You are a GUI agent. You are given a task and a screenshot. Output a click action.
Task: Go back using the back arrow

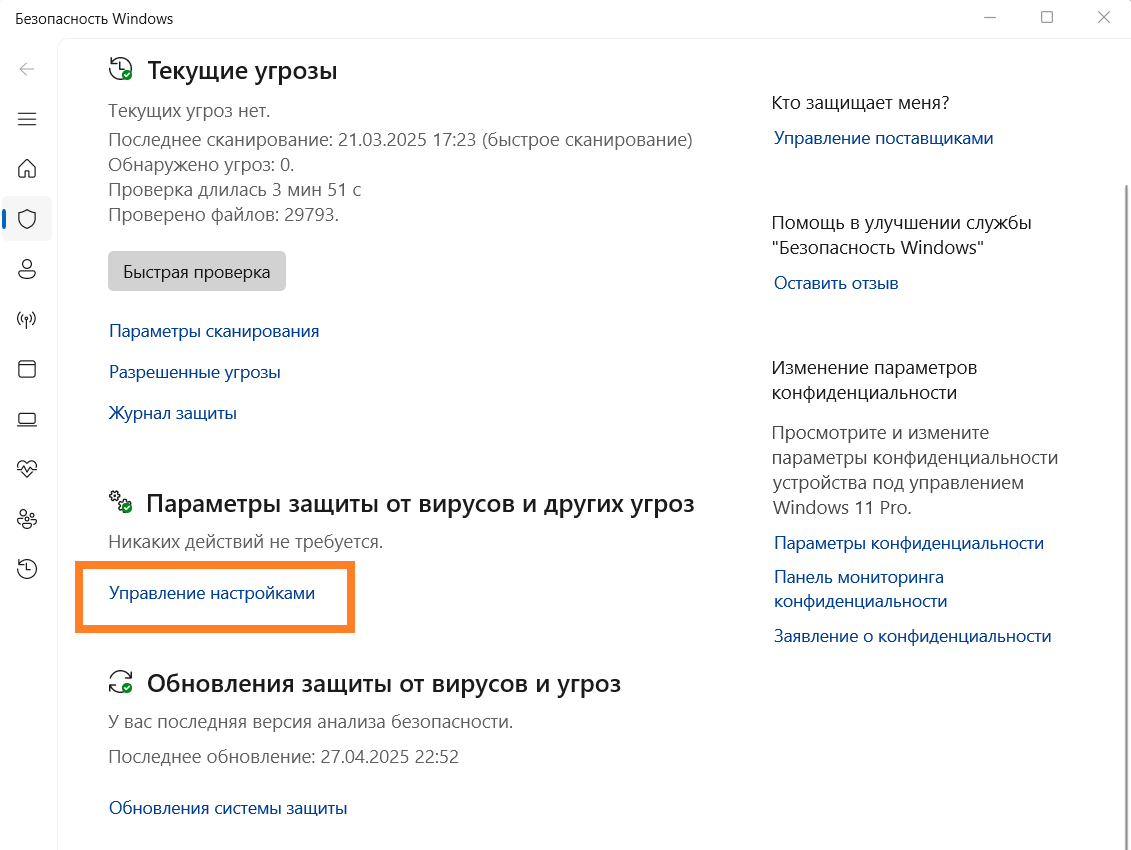(x=27, y=69)
